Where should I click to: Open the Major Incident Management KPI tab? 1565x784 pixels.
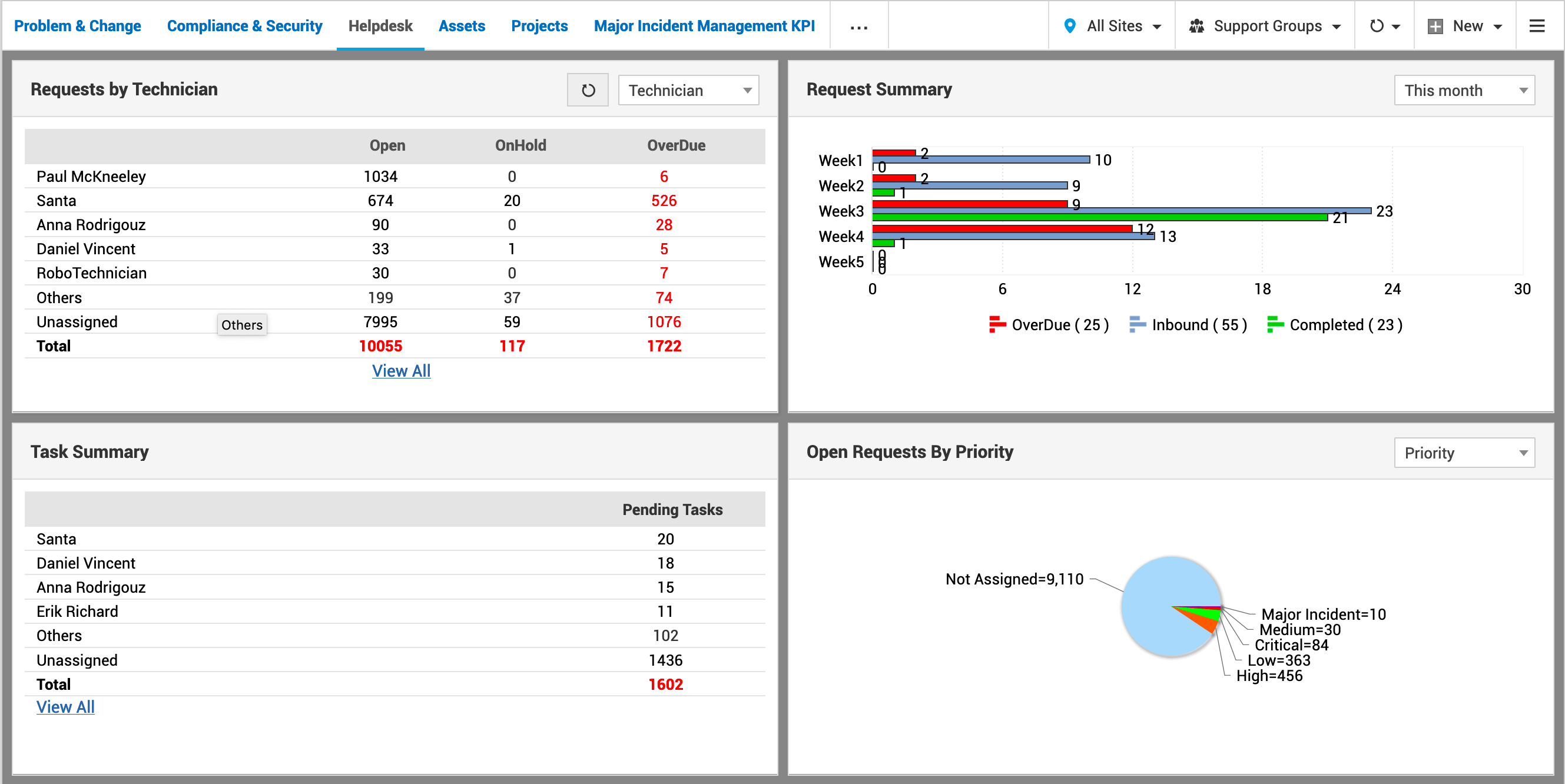[x=704, y=25]
